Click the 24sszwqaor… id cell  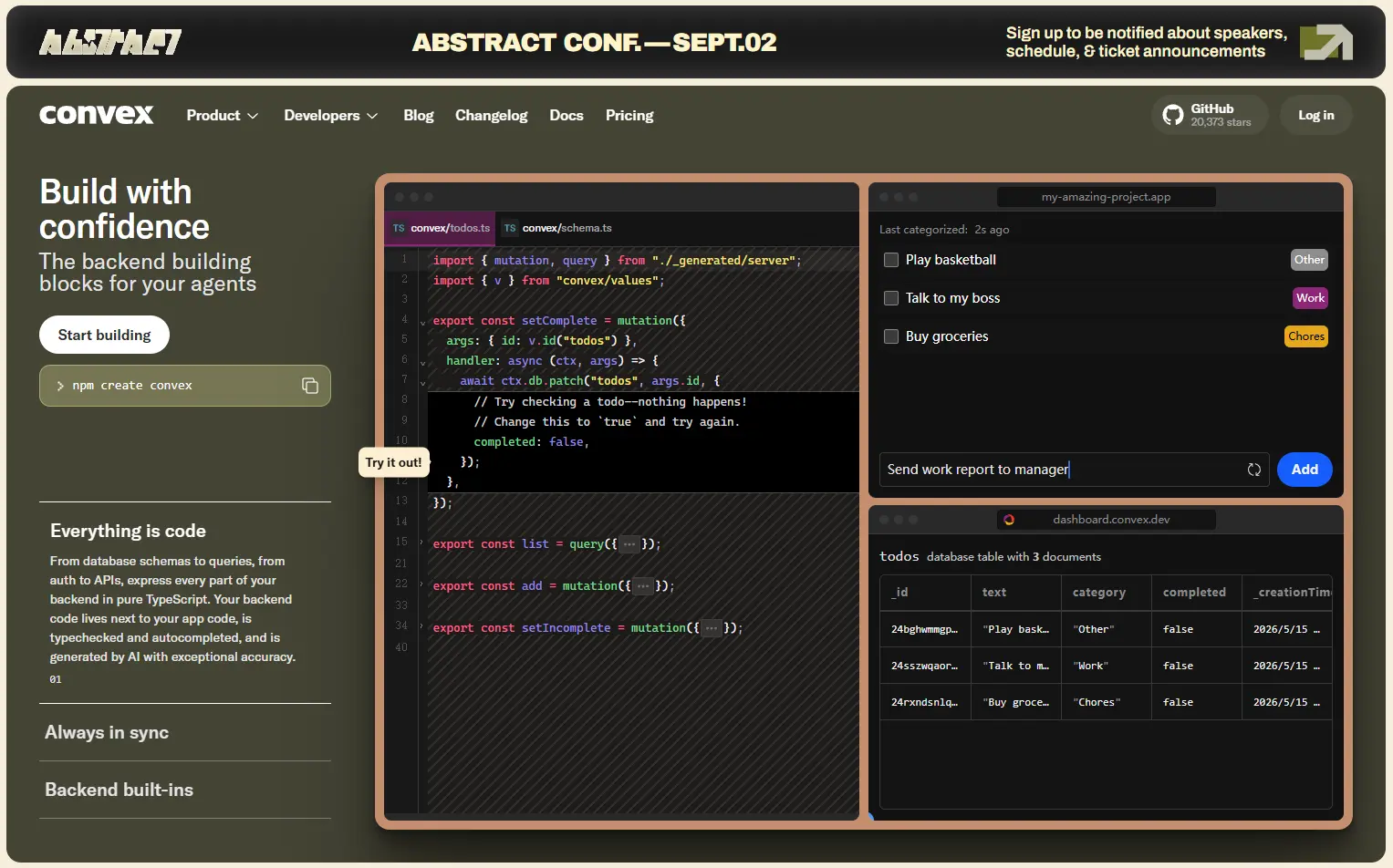[925, 666]
